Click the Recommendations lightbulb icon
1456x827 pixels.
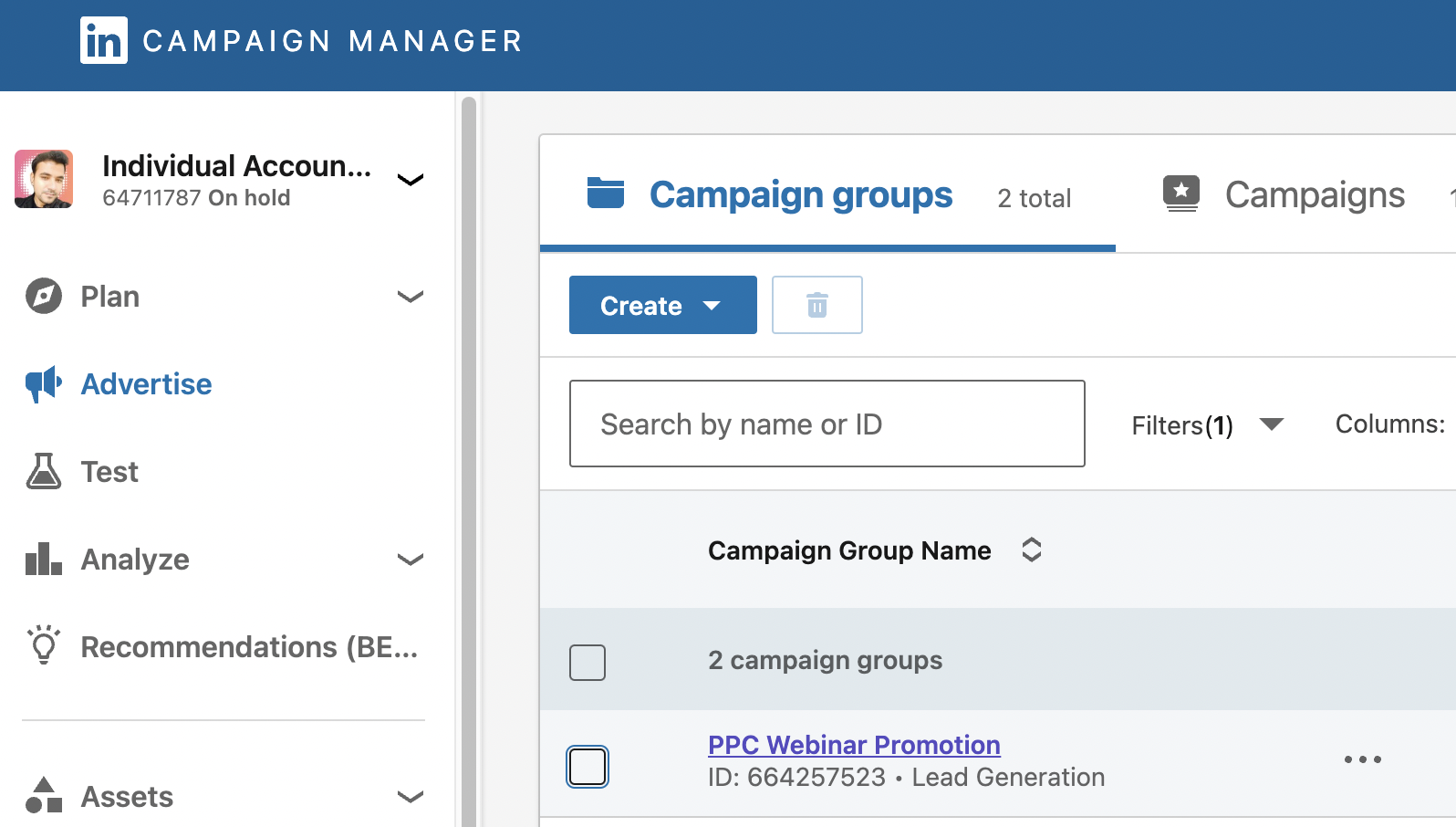click(x=44, y=645)
